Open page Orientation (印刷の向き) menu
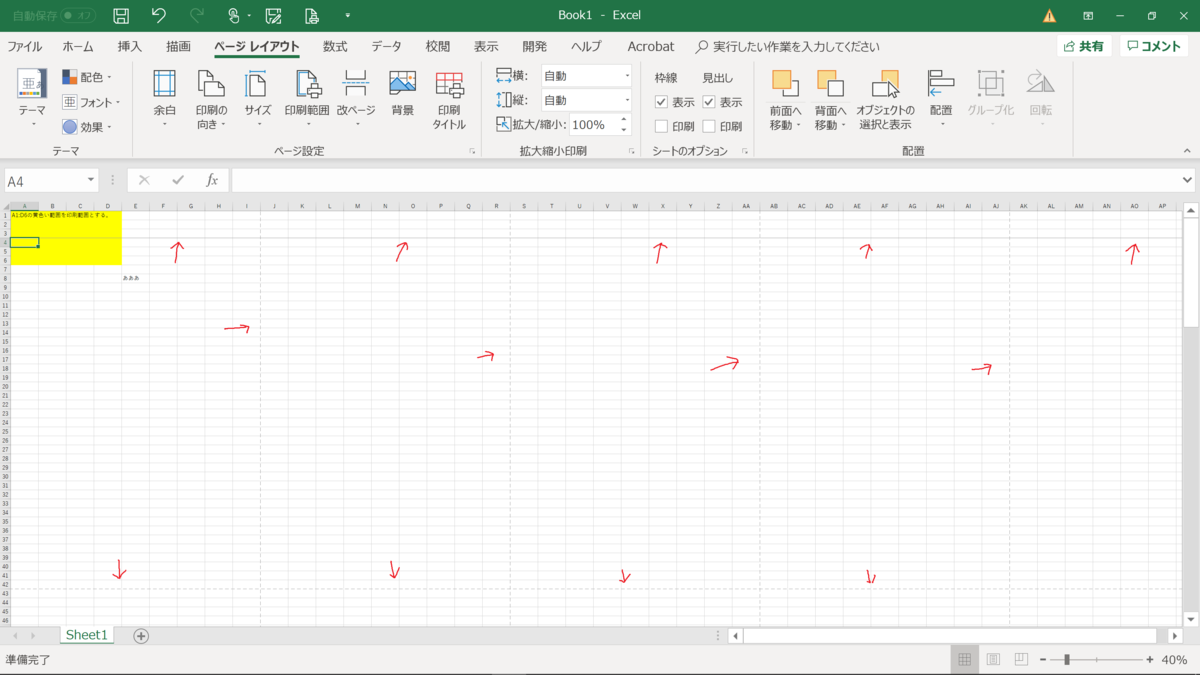This screenshot has width=1200, height=675. pyautogui.click(x=211, y=99)
